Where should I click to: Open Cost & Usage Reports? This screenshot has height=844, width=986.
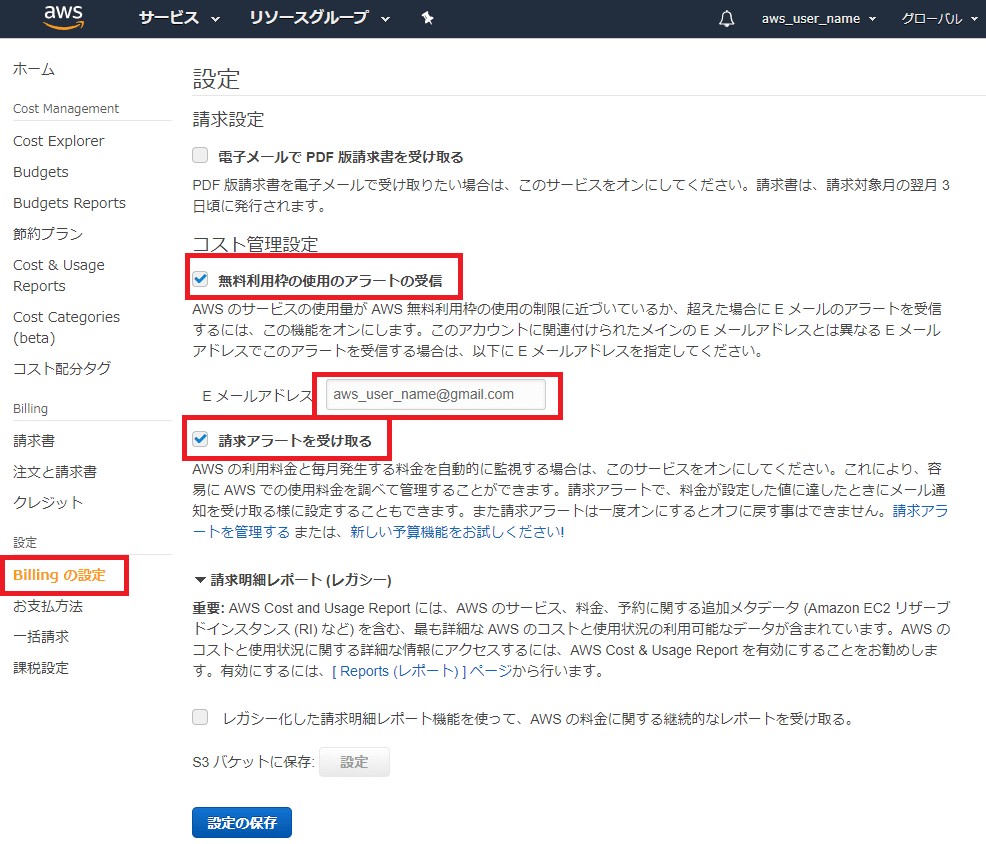click(x=59, y=275)
